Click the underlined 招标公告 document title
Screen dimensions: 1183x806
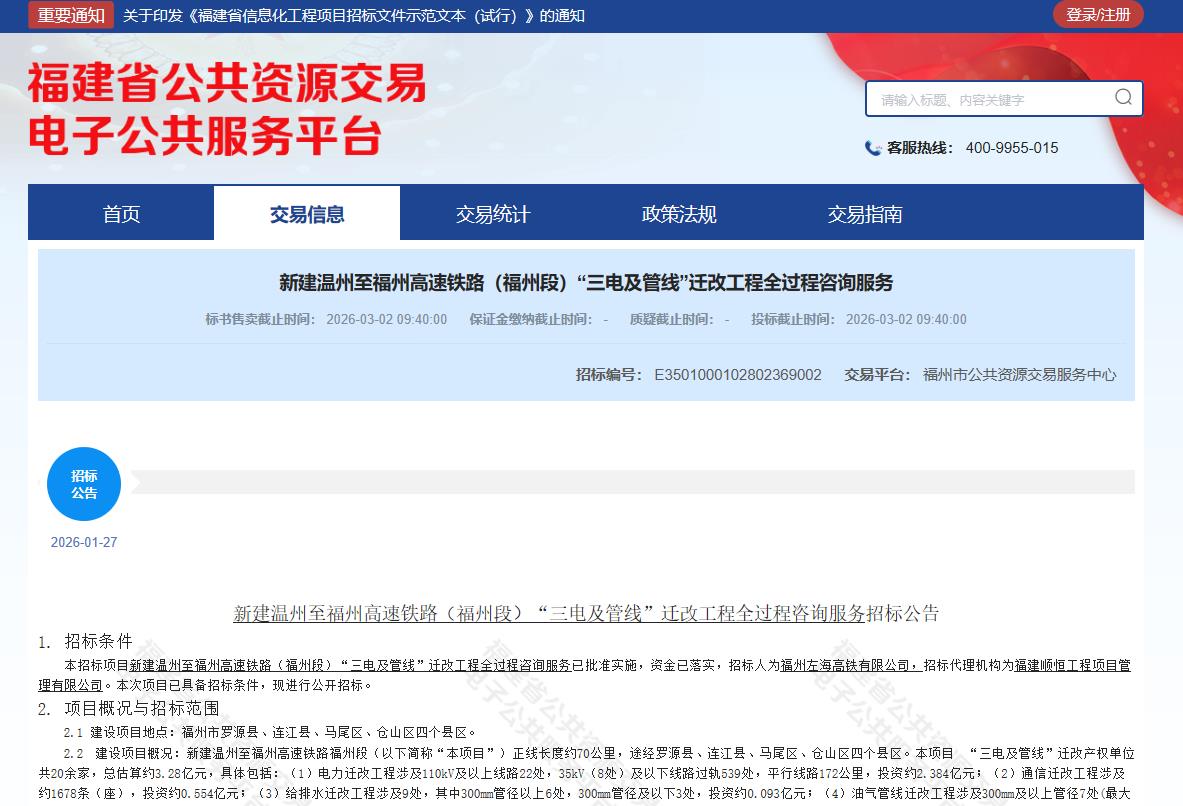click(x=586, y=613)
